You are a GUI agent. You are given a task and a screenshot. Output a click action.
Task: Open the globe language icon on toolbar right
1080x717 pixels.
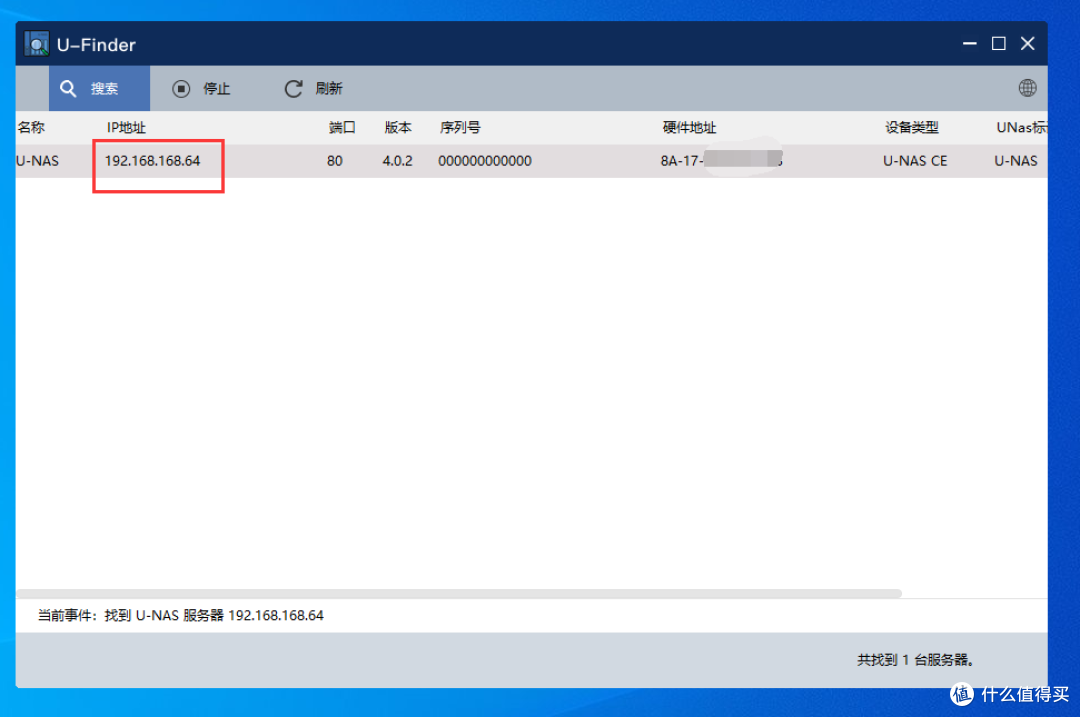pos(1027,88)
